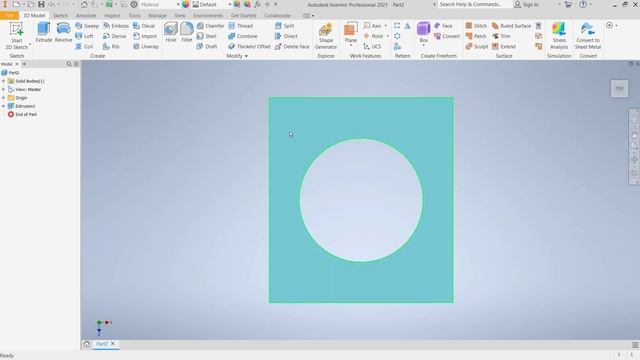
Task: Select the Thread tool
Action: (240, 26)
